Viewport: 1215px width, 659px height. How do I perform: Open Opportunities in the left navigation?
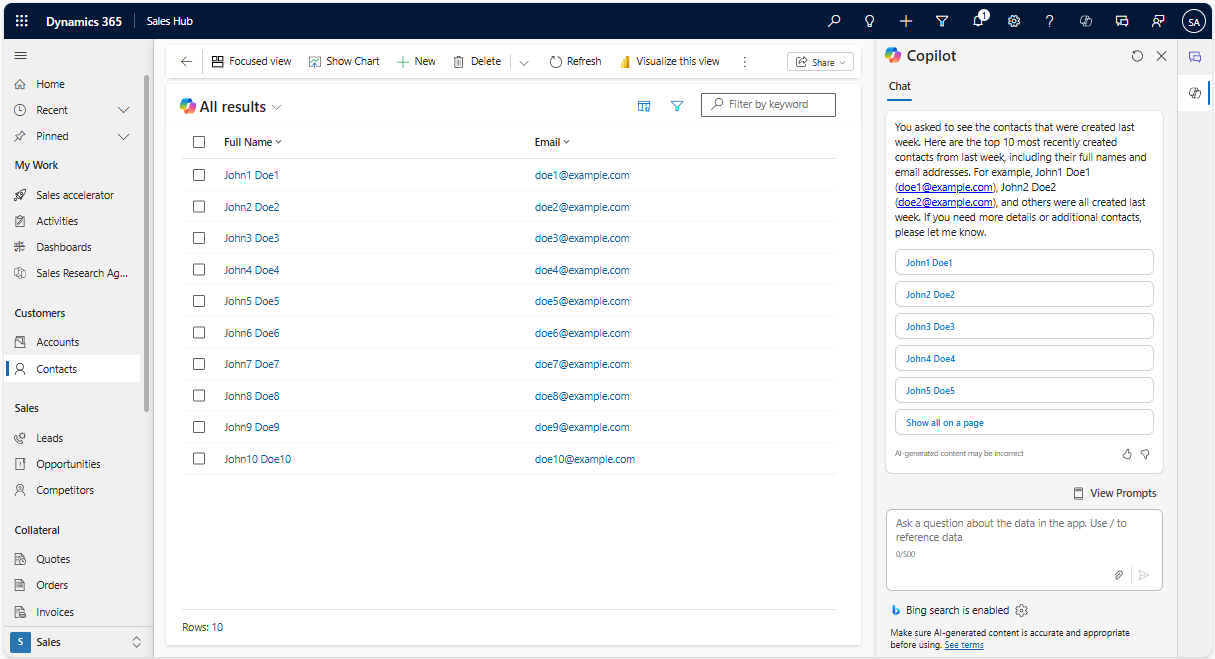click(68, 464)
